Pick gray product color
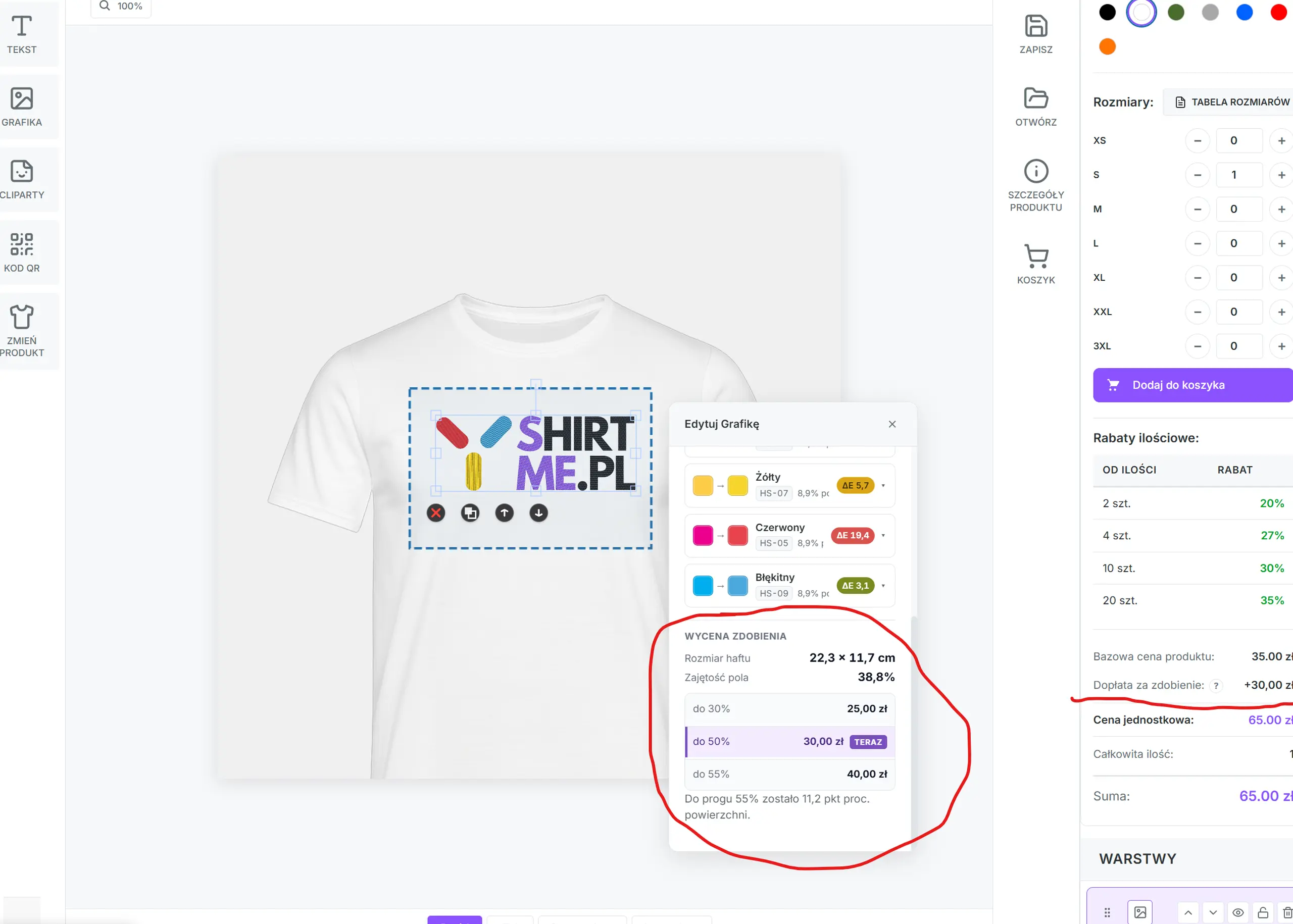This screenshot has width=1293, height=924. click(1210, 12)
